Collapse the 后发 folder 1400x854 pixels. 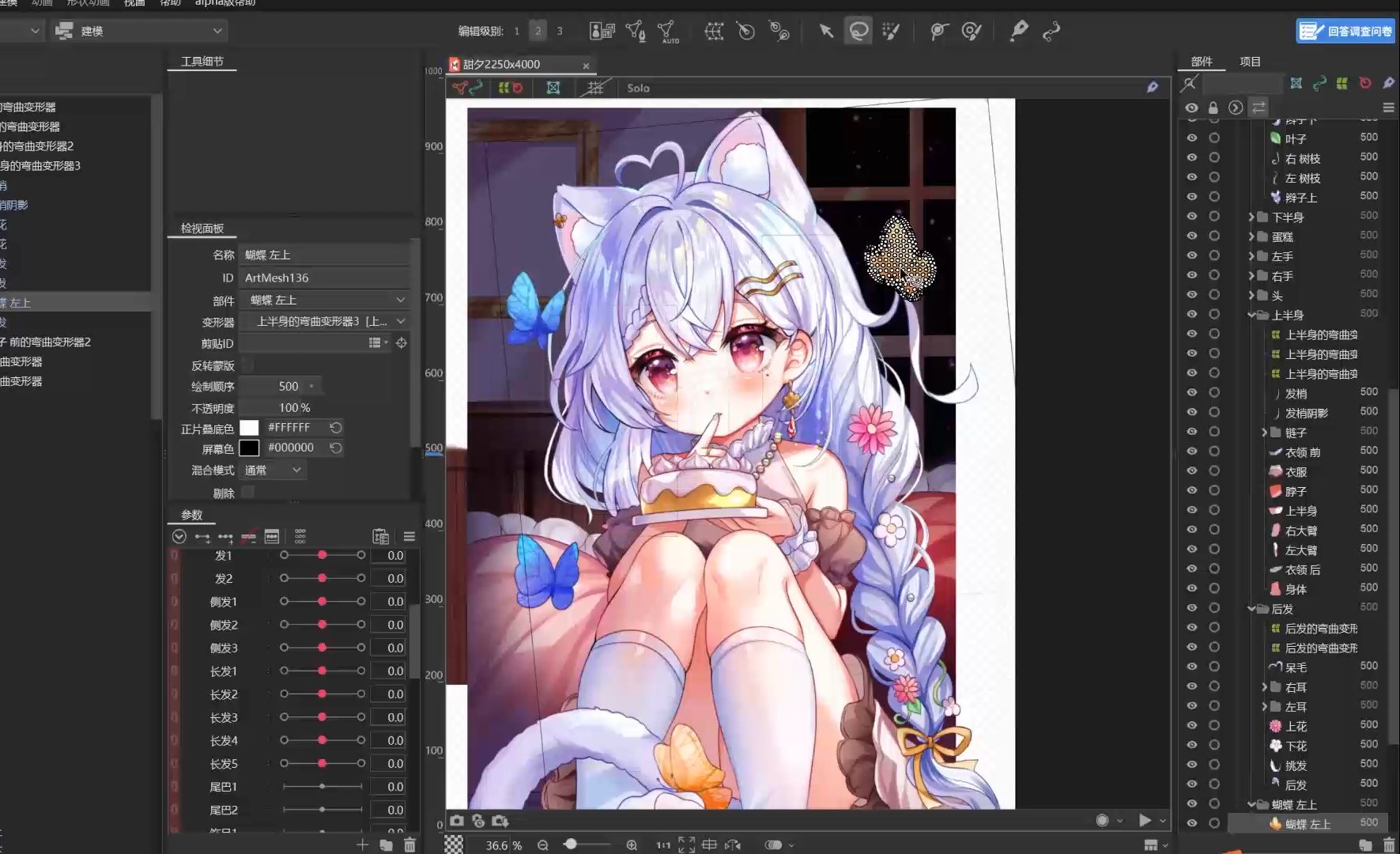point(1252,608)
